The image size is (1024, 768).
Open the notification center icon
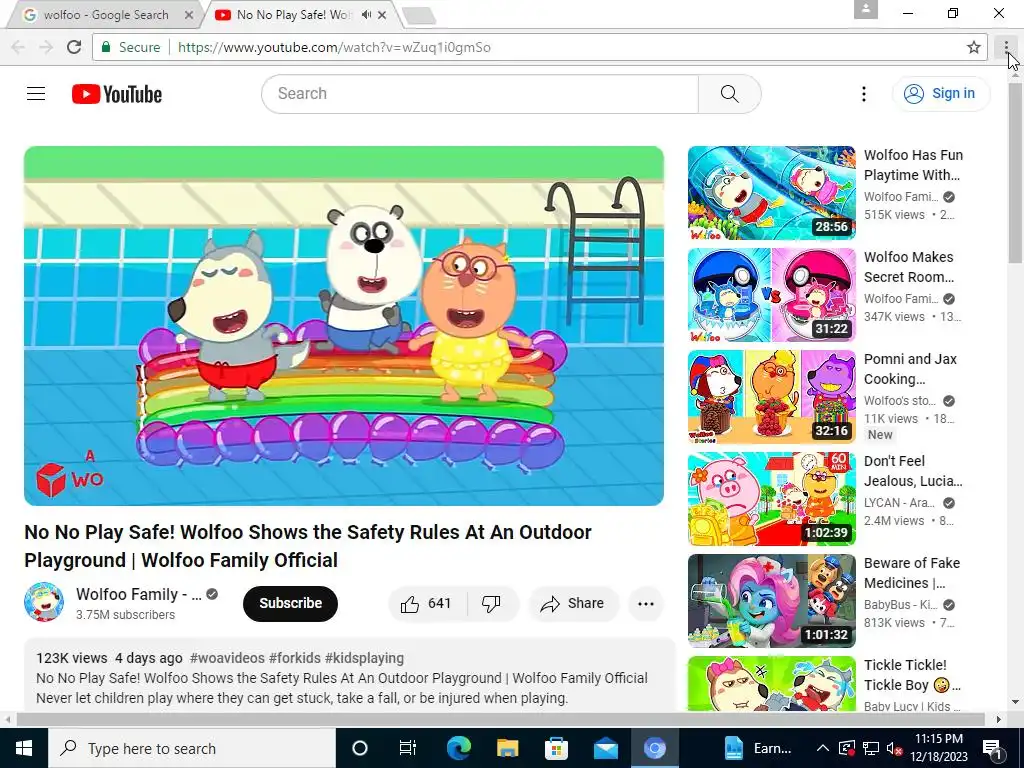click(993, 749)
